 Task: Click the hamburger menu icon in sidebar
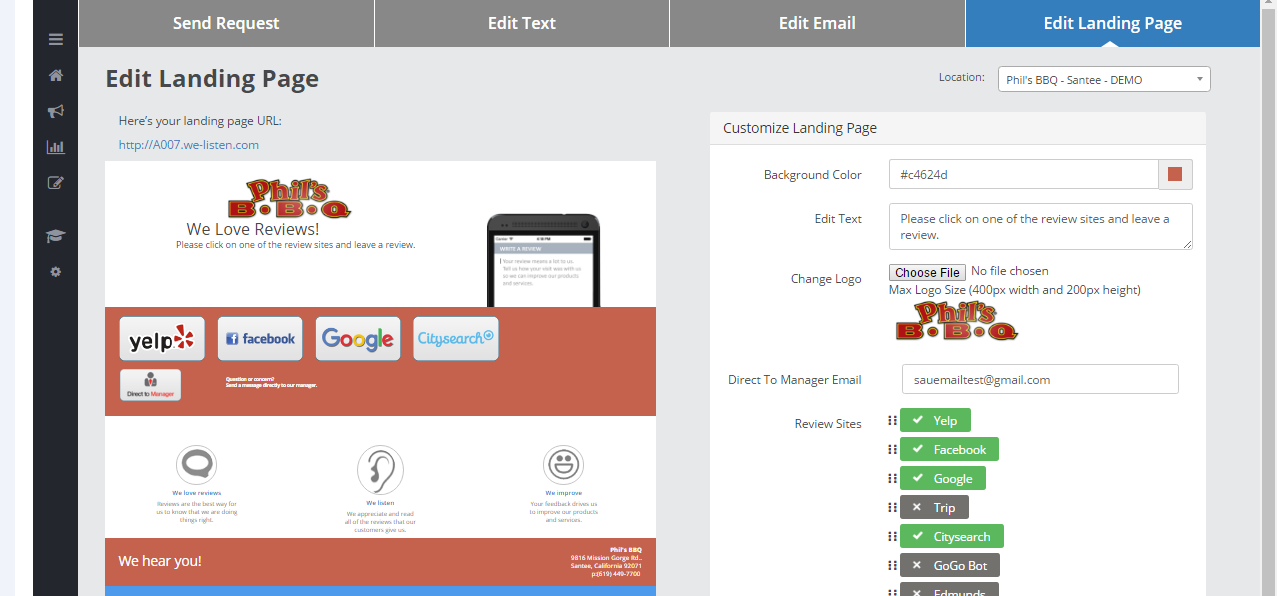coord(56,40)
